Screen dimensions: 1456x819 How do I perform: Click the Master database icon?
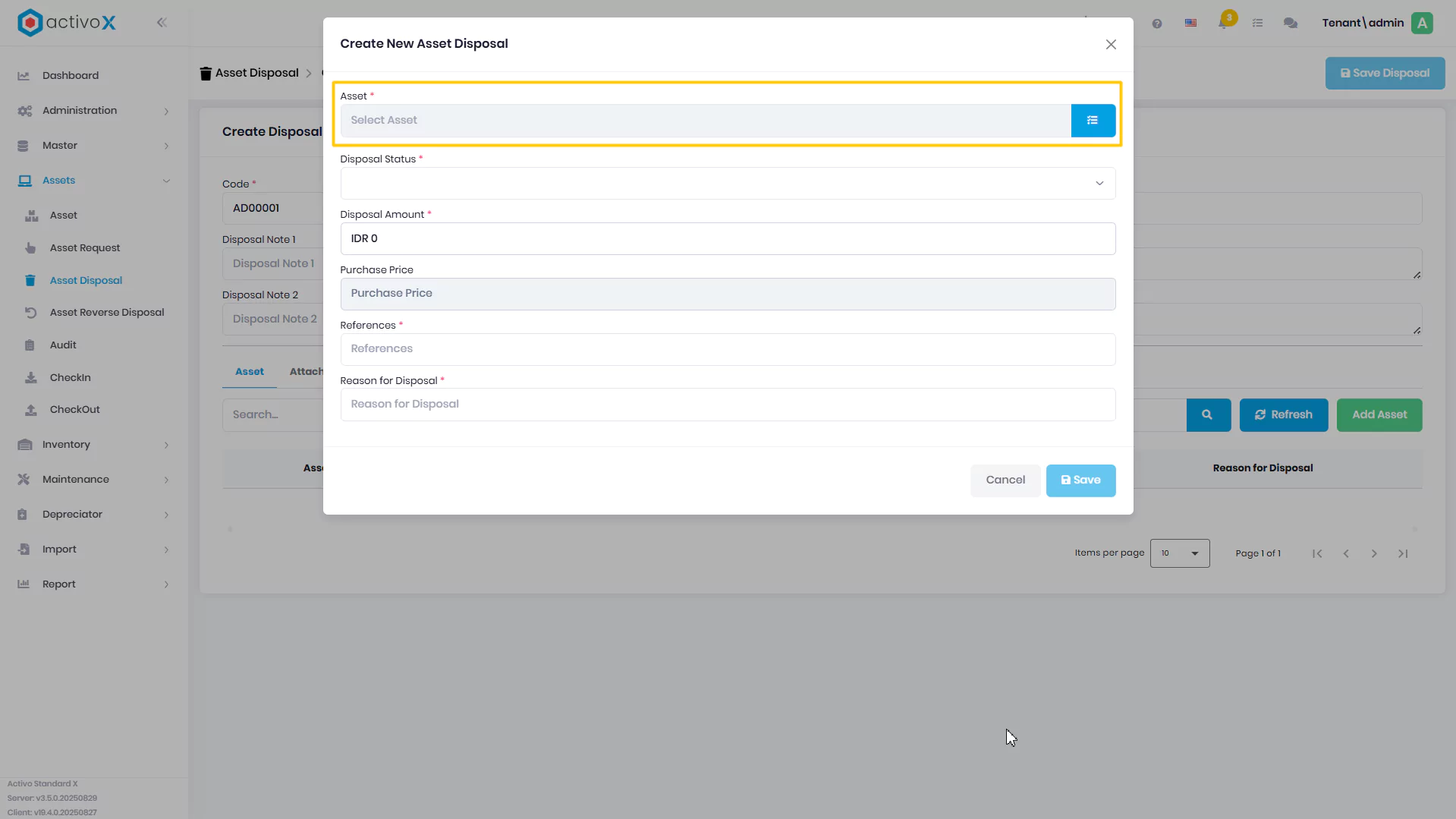click(23, 146)
